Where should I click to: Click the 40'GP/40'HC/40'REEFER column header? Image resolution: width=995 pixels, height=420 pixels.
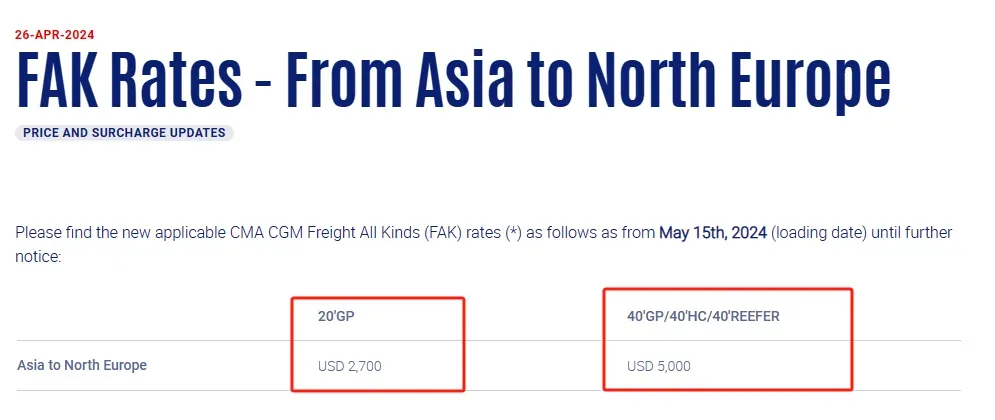pyautogui.click(x=703, y=316)
